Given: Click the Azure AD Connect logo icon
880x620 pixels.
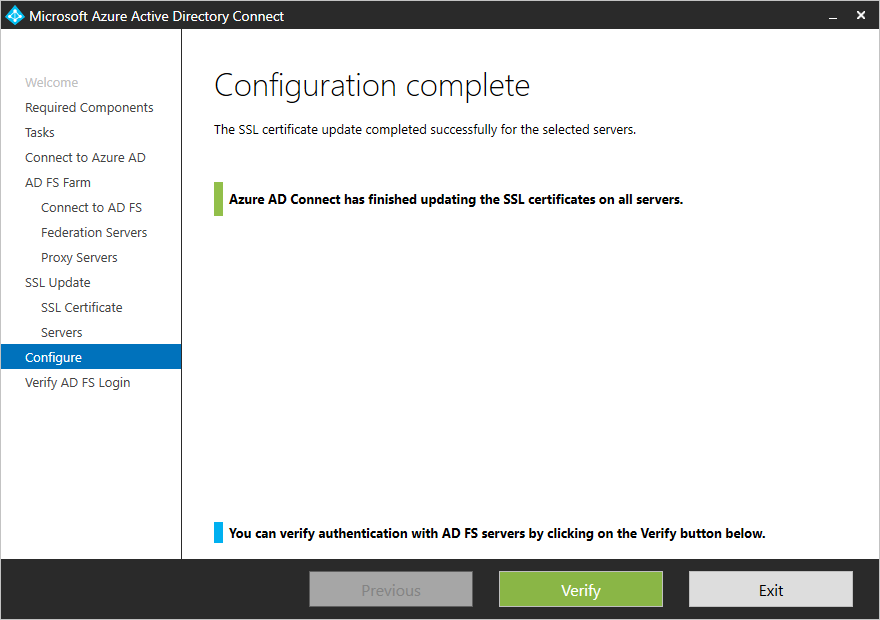Looking at the screenshot, I should (15, 15).
